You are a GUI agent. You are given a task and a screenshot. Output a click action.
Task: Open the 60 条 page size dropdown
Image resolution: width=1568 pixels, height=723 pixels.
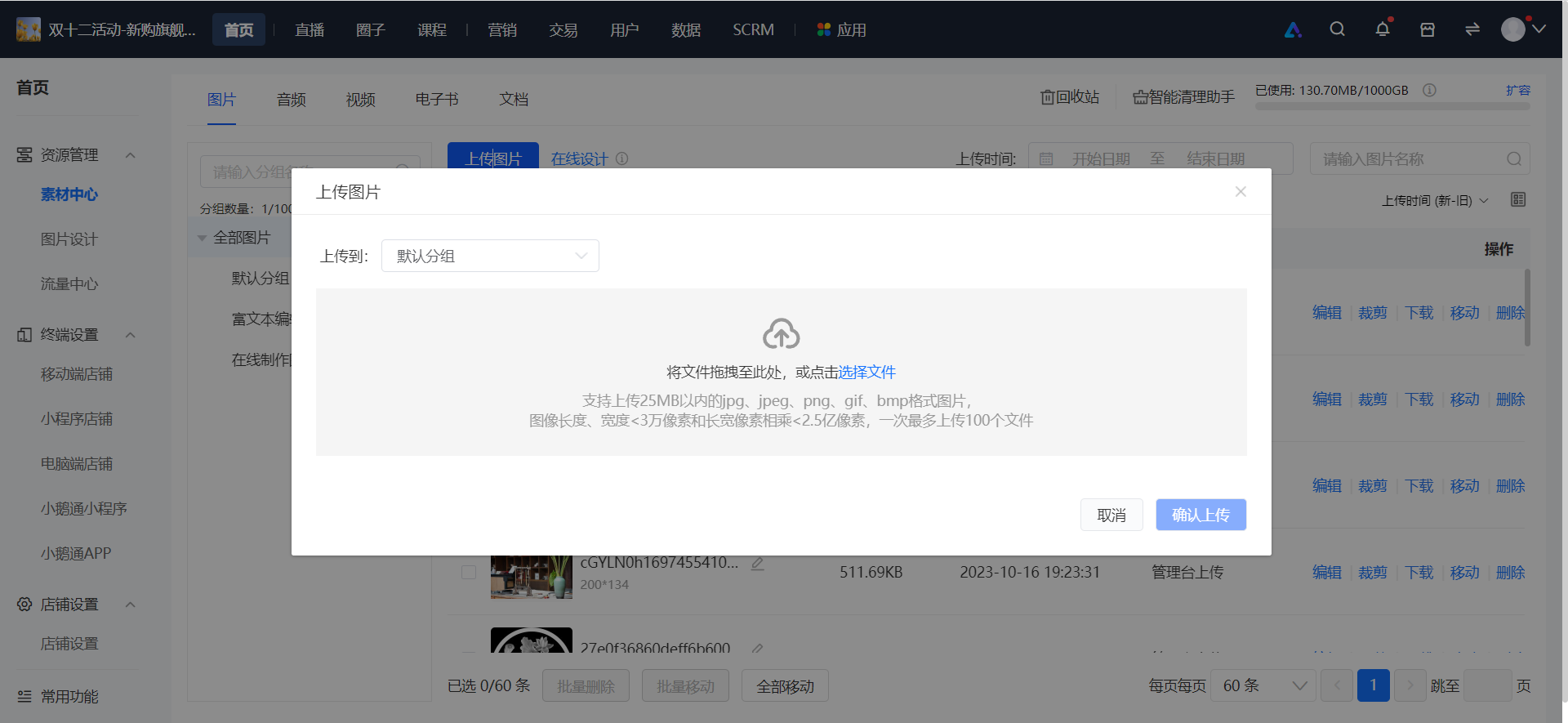[x=1263, y=685]
